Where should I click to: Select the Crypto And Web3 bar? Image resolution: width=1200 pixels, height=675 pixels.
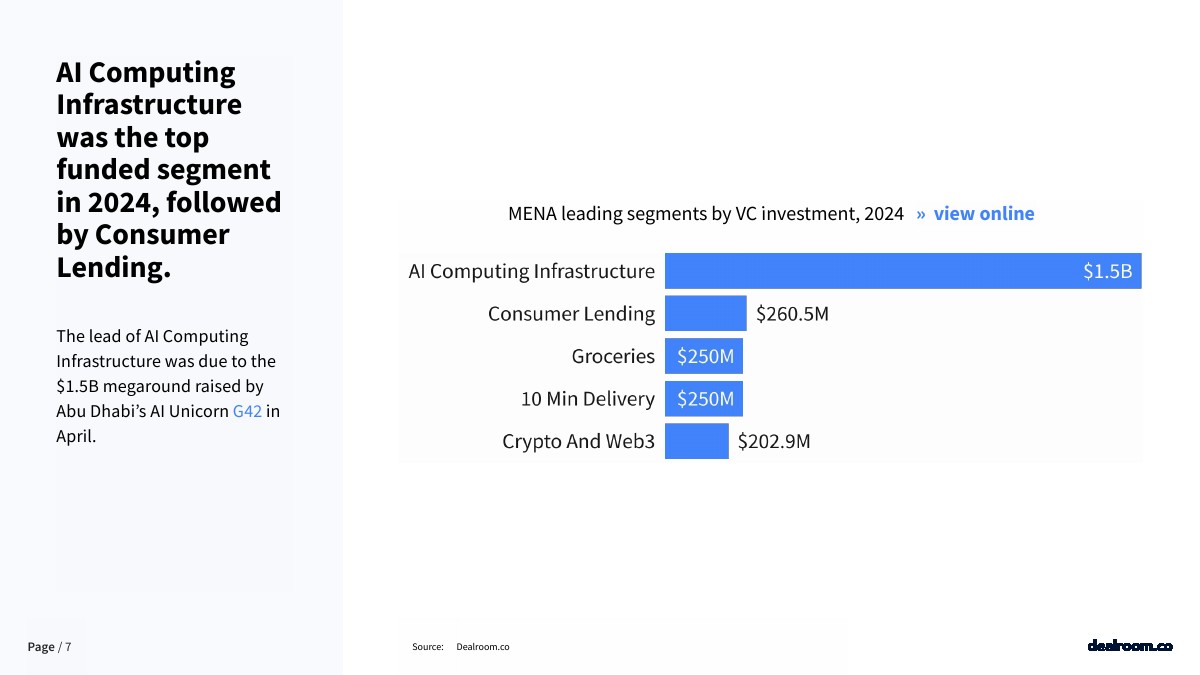pos(697,441)
